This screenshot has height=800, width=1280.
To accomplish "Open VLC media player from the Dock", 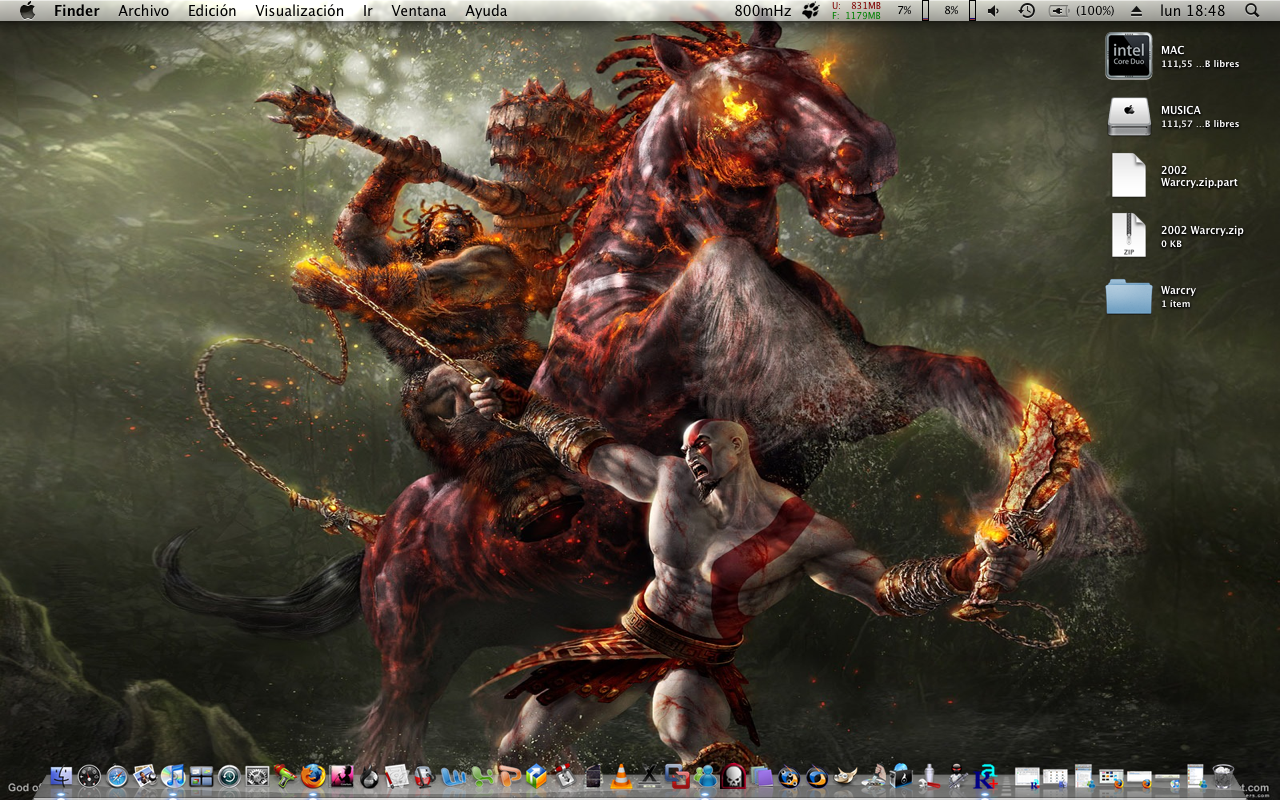I will [x=621, y=776].
